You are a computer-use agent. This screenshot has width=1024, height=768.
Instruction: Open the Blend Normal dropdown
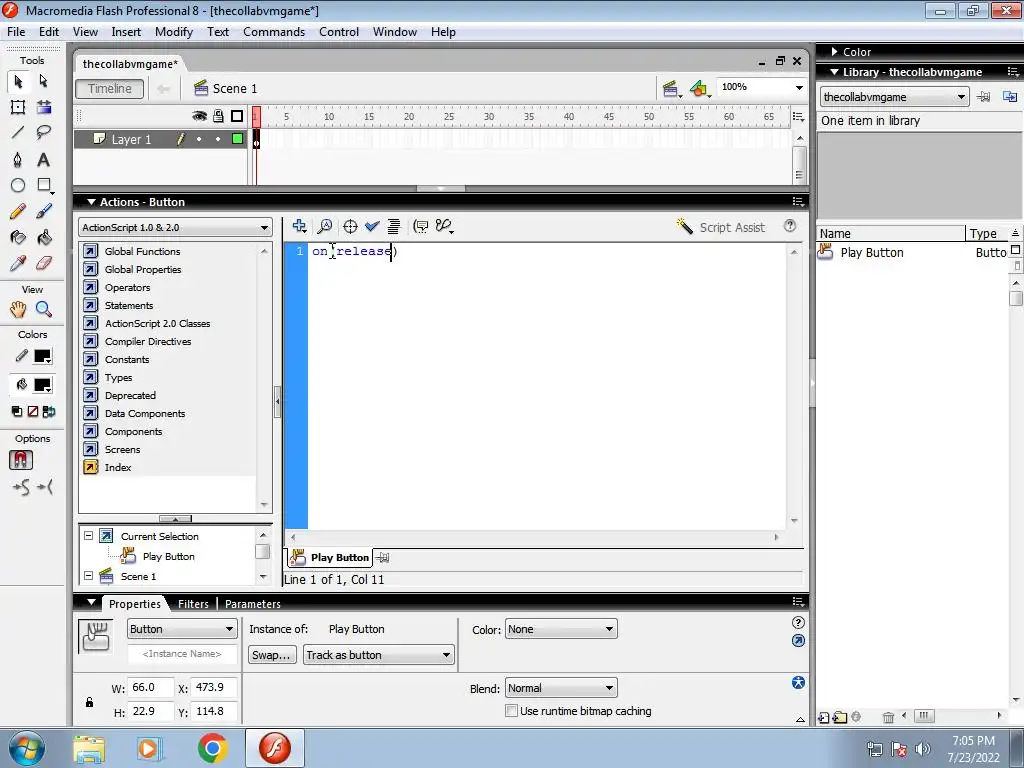(560, 688)
